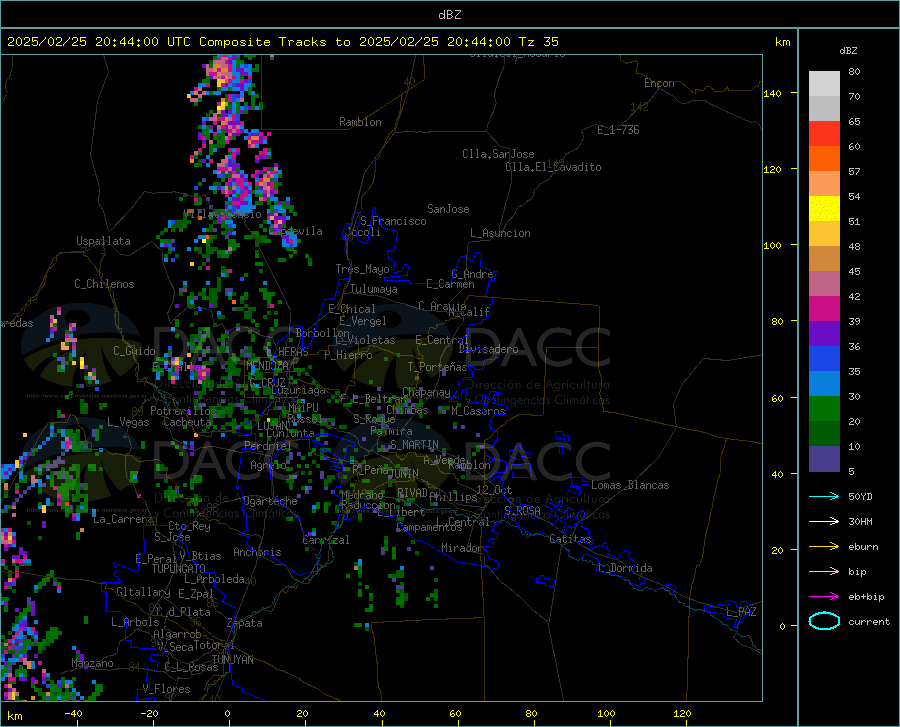This screenshot has width=900, height=727.
Task: Click the cyan 'current' ellipse legend icon
Action: point(824,621)
